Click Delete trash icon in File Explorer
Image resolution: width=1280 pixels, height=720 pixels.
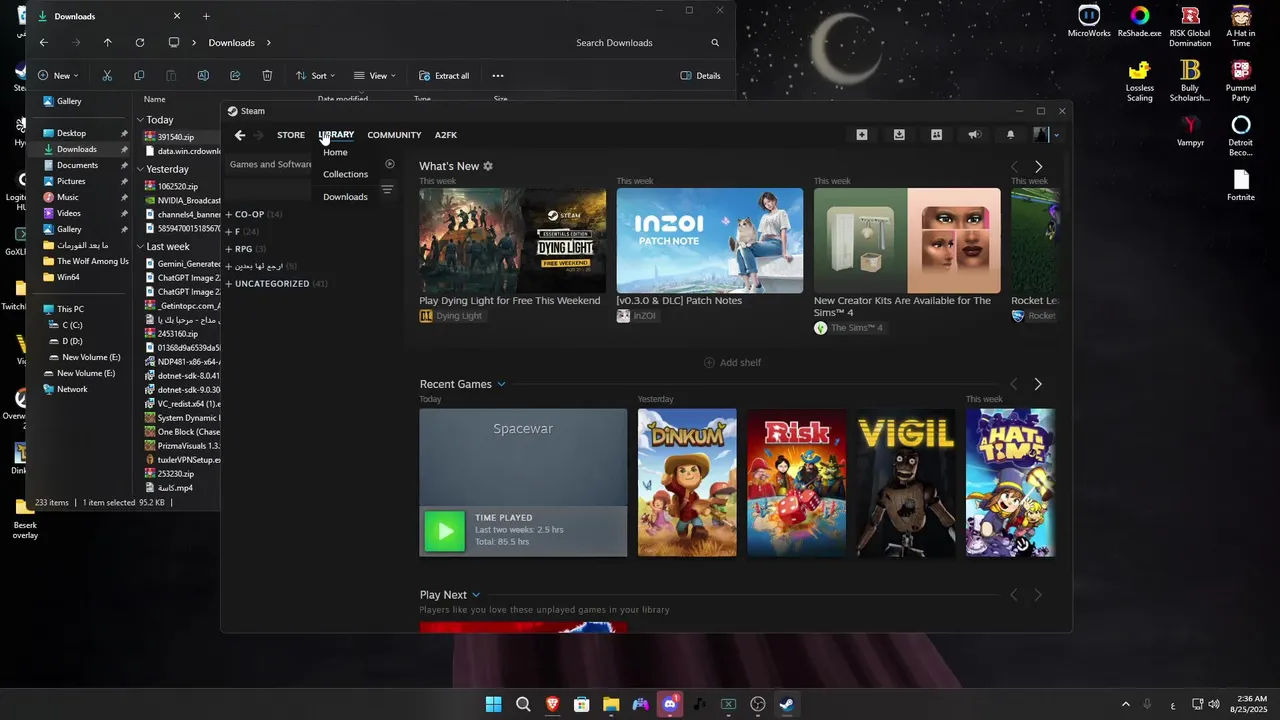tap(267, 76)
